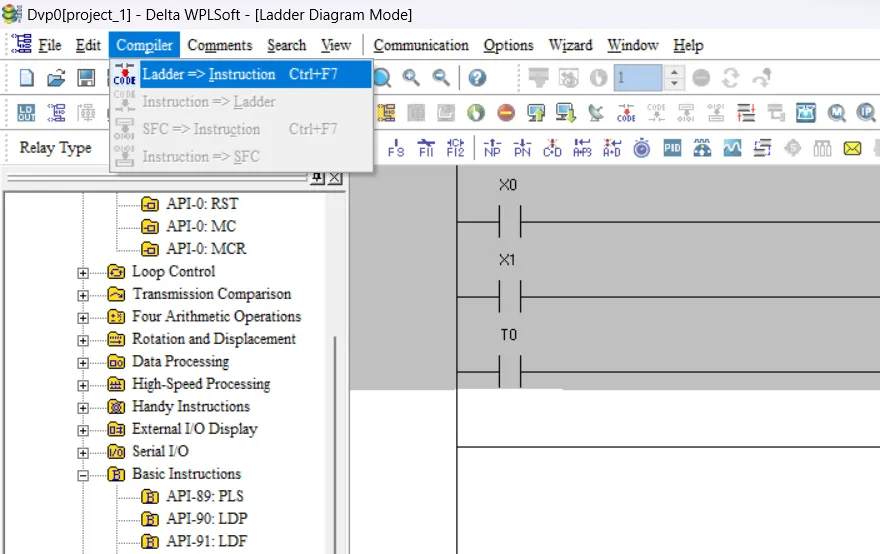
Task: Expand the Data Processing folder
Action: [82, 363]
